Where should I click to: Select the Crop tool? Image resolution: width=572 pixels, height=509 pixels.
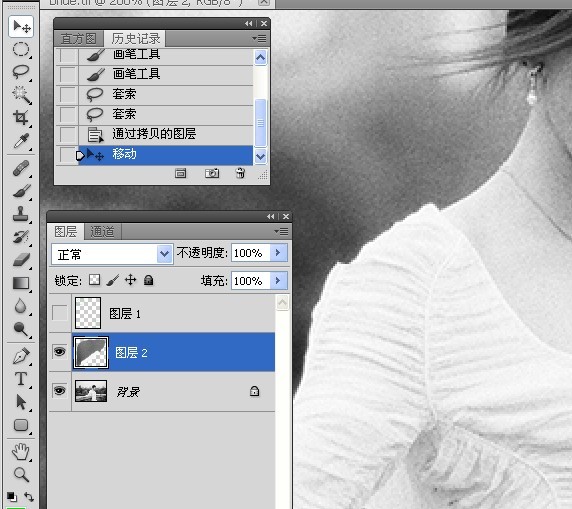pos(21,118)
